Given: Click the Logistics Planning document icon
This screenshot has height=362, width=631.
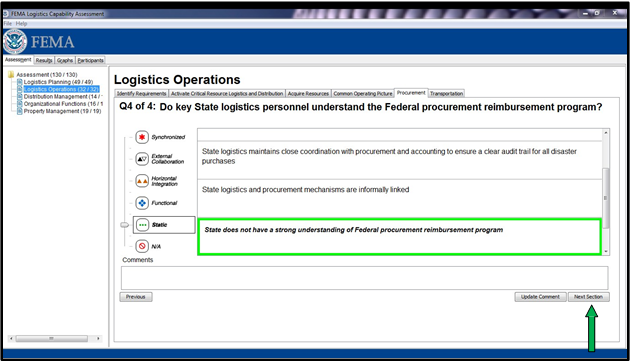Looking at the screenshot, I should [x=19, y=82].
